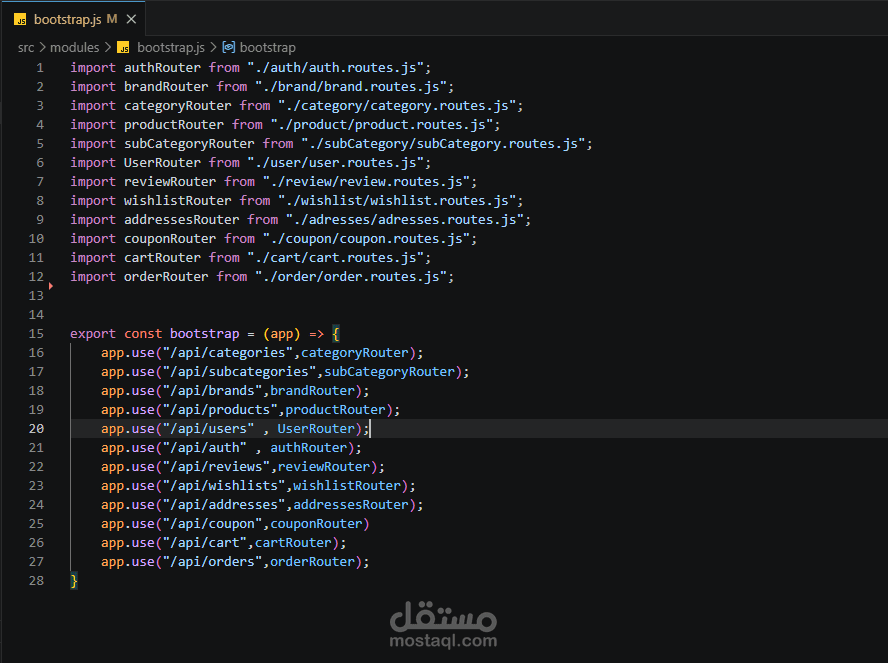This screenshot has width=888, height=663.
Task: Click the closing brace on line 28
Action: click(x=73, y=580)
